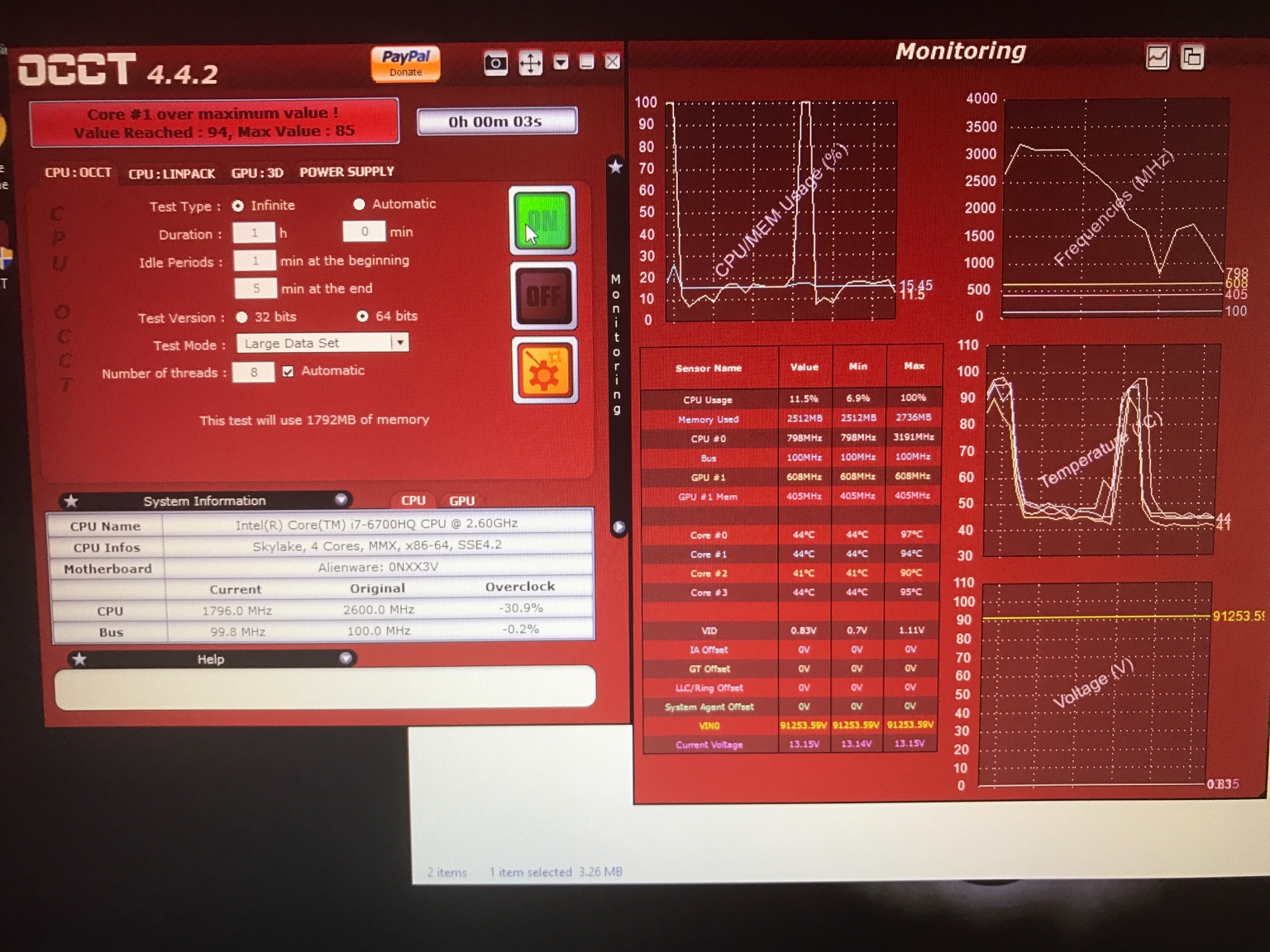
Task: Click the star atop the Monitoring side strip
Action: click(x=616, y=167)
